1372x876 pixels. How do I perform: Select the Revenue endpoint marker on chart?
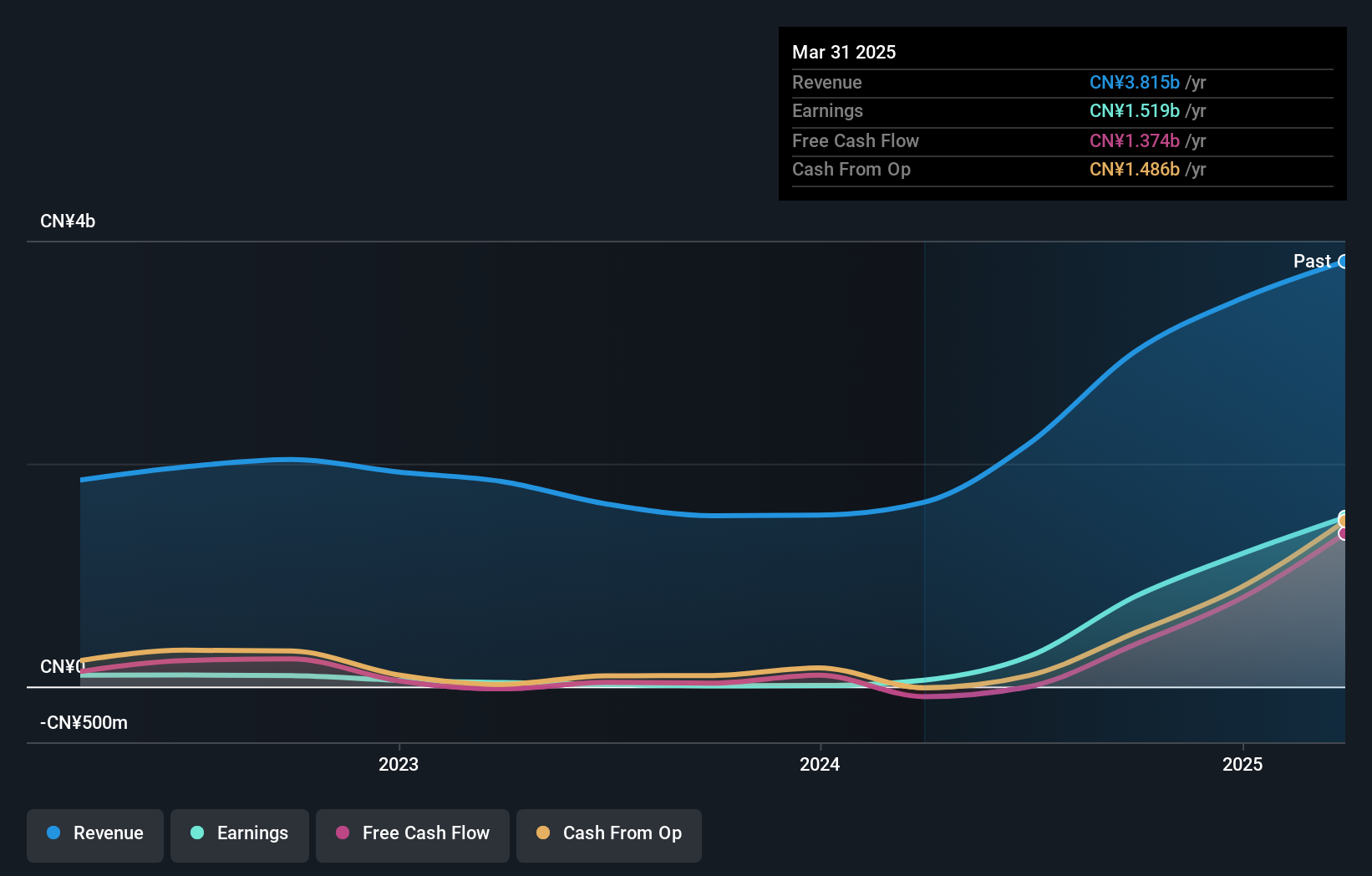tap(1343, 262)
